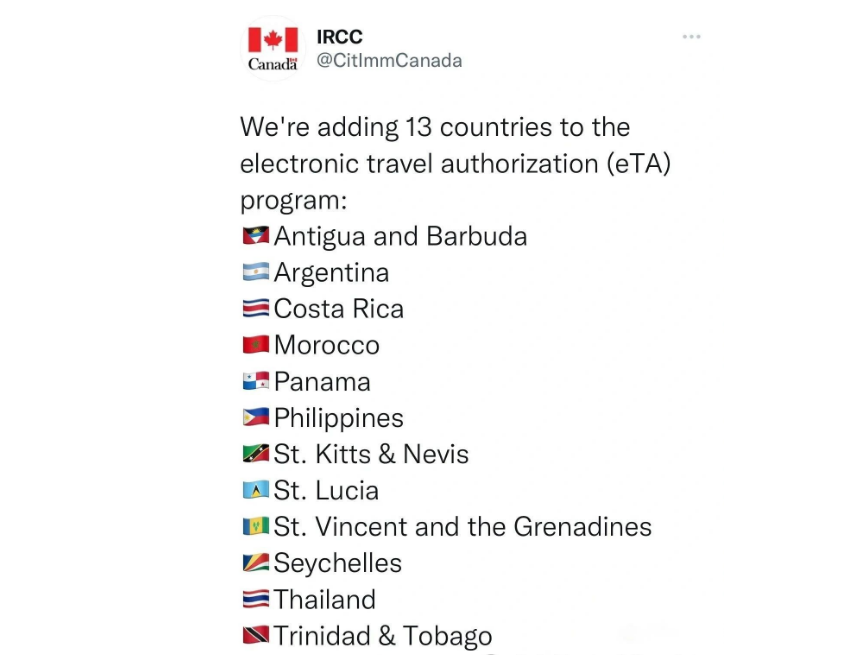Click the 'Seychelles' country name text
The image size is (859, 655).
point(337,564)
